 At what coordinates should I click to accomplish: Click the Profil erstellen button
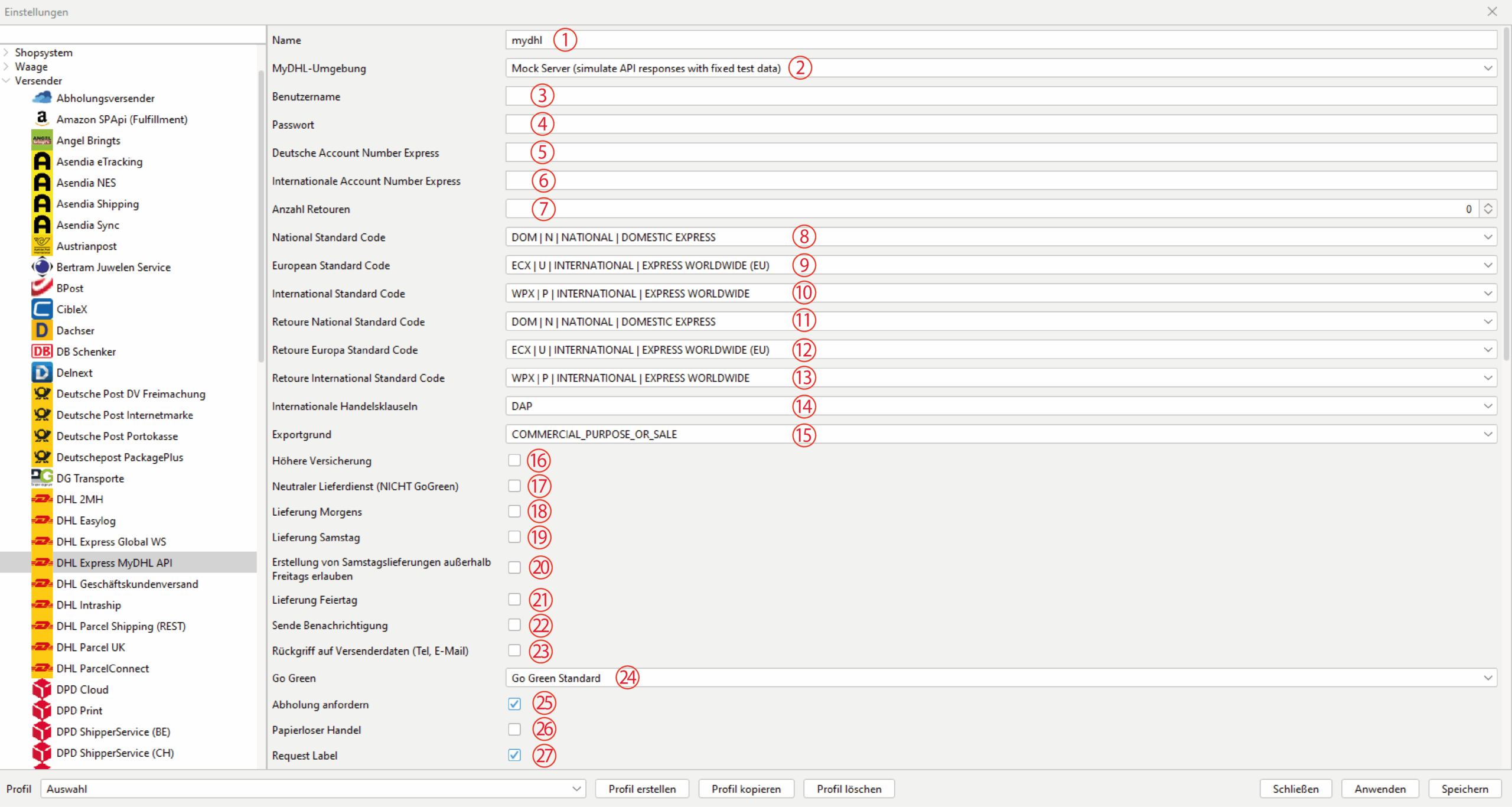[642, 789]
